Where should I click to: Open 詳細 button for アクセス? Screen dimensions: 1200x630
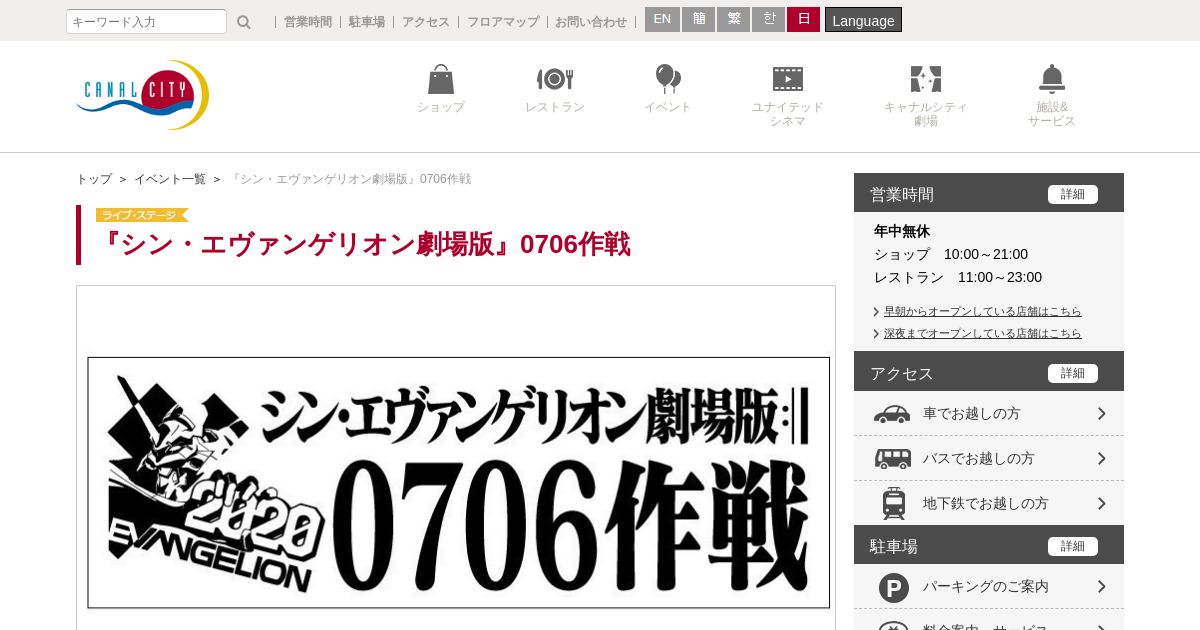[x=1073, y=373]
